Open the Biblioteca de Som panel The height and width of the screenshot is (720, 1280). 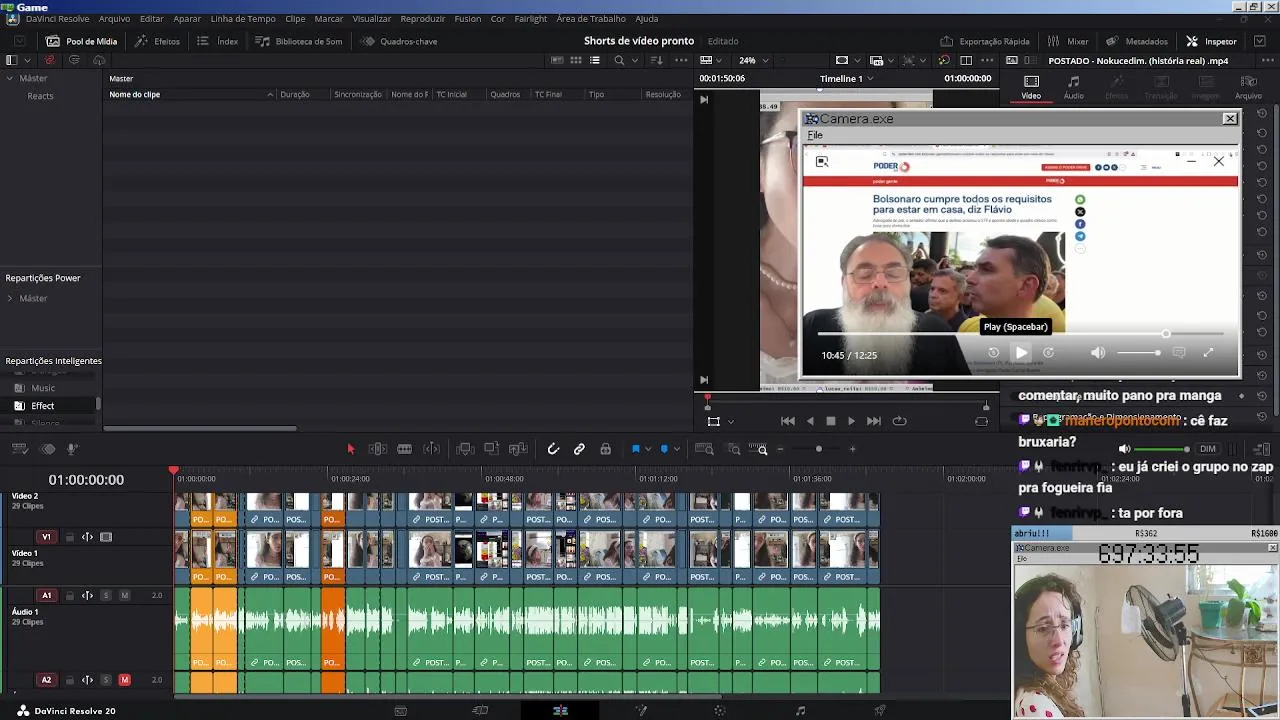[299, 41]
